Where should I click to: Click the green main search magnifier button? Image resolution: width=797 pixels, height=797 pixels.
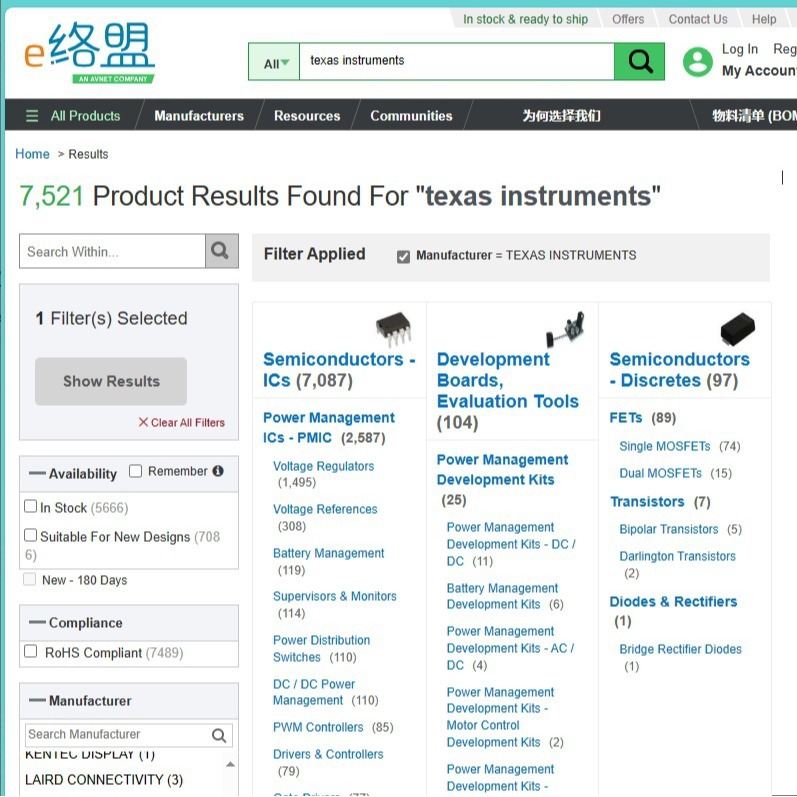pos(639,62)
